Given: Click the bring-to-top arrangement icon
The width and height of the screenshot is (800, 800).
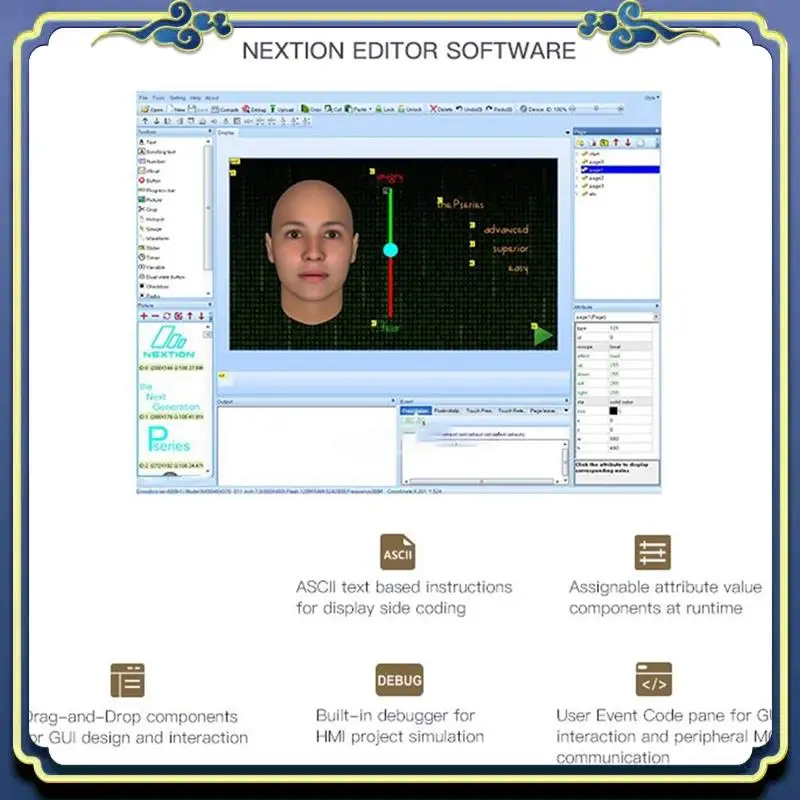Looking at the screenshot, I should pyautogui.click(x=145, y=121).
